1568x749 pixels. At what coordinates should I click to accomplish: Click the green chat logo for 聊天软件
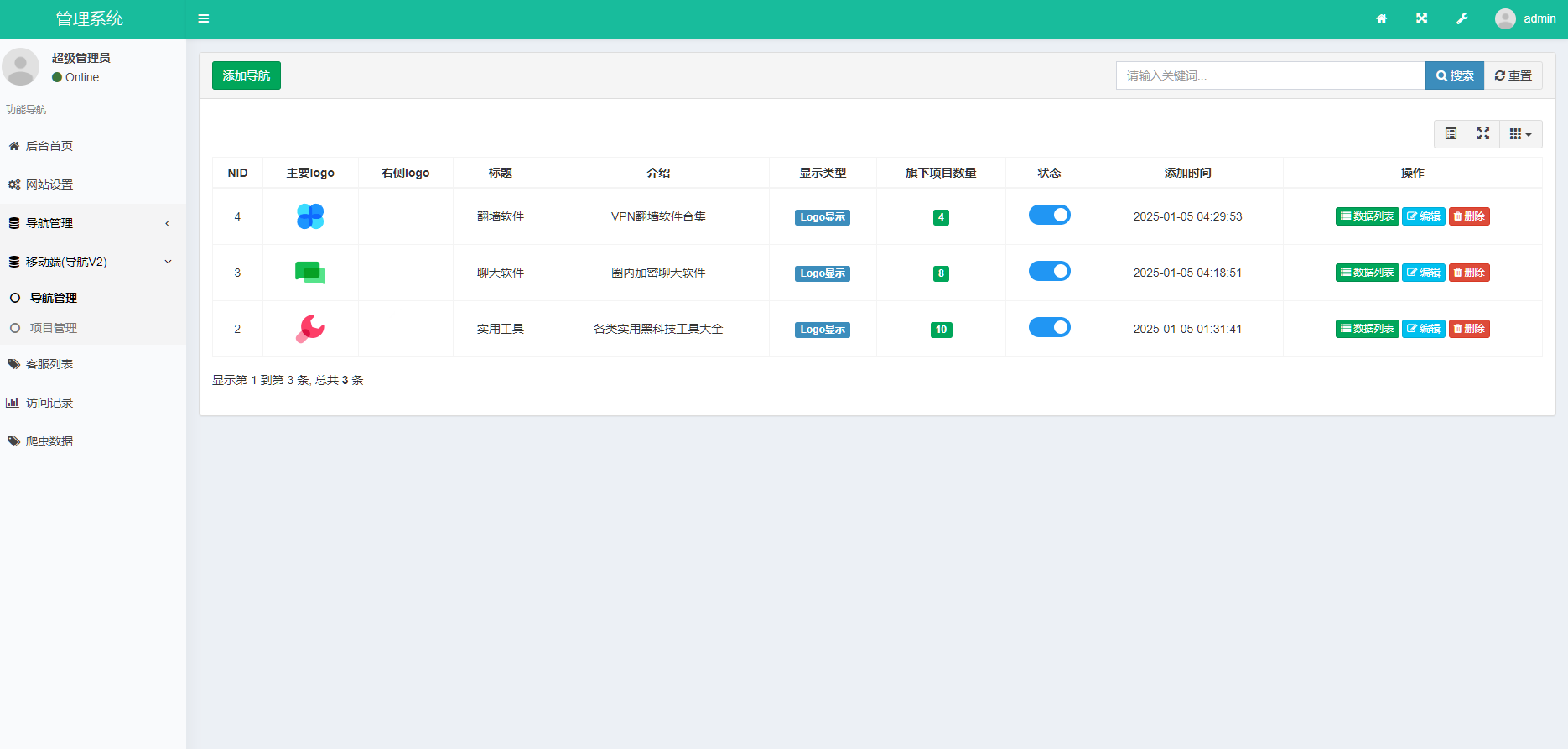[310, 273]
